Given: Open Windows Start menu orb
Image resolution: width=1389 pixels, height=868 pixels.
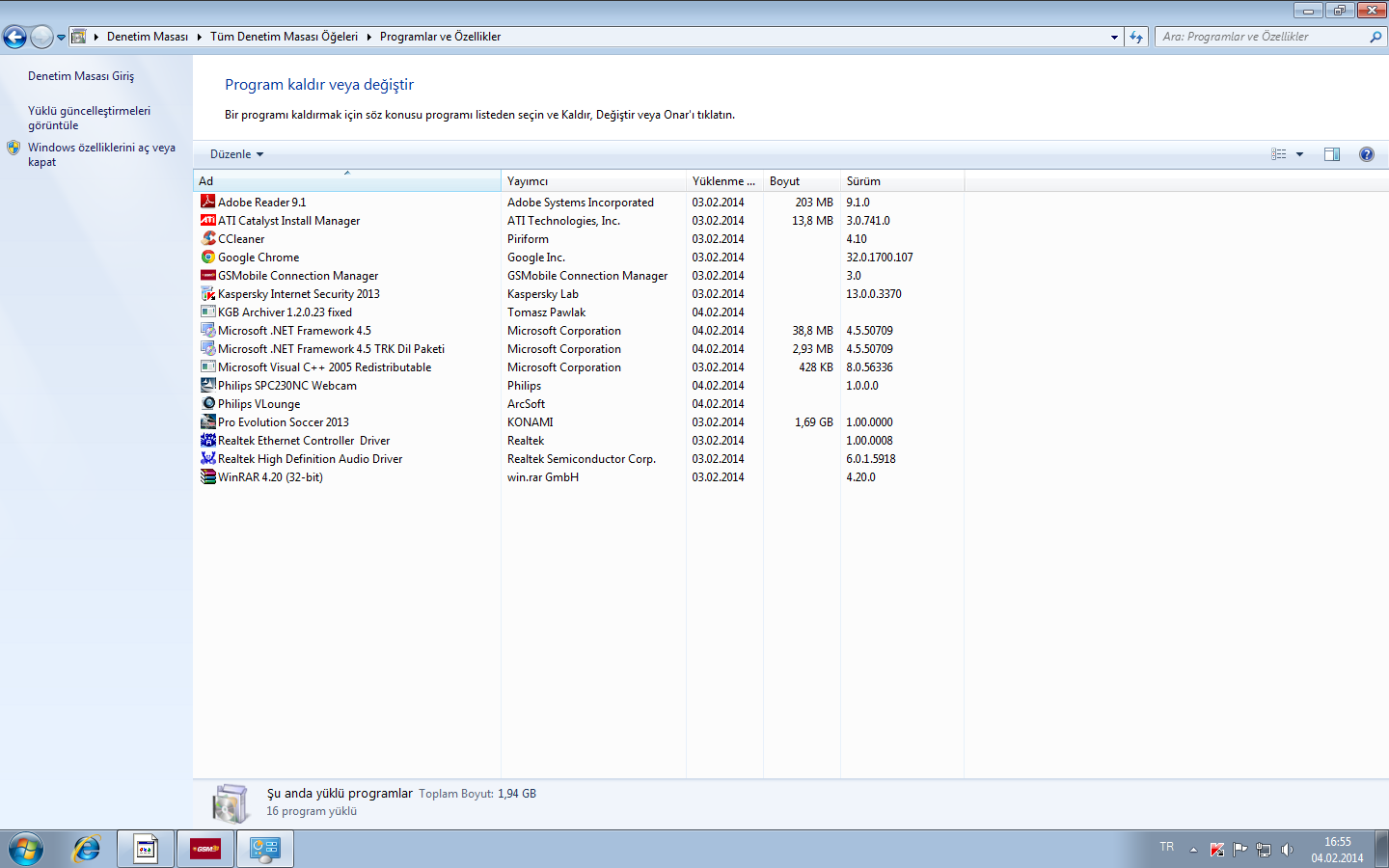Looking at the screenshot, I should coord(26,849).
